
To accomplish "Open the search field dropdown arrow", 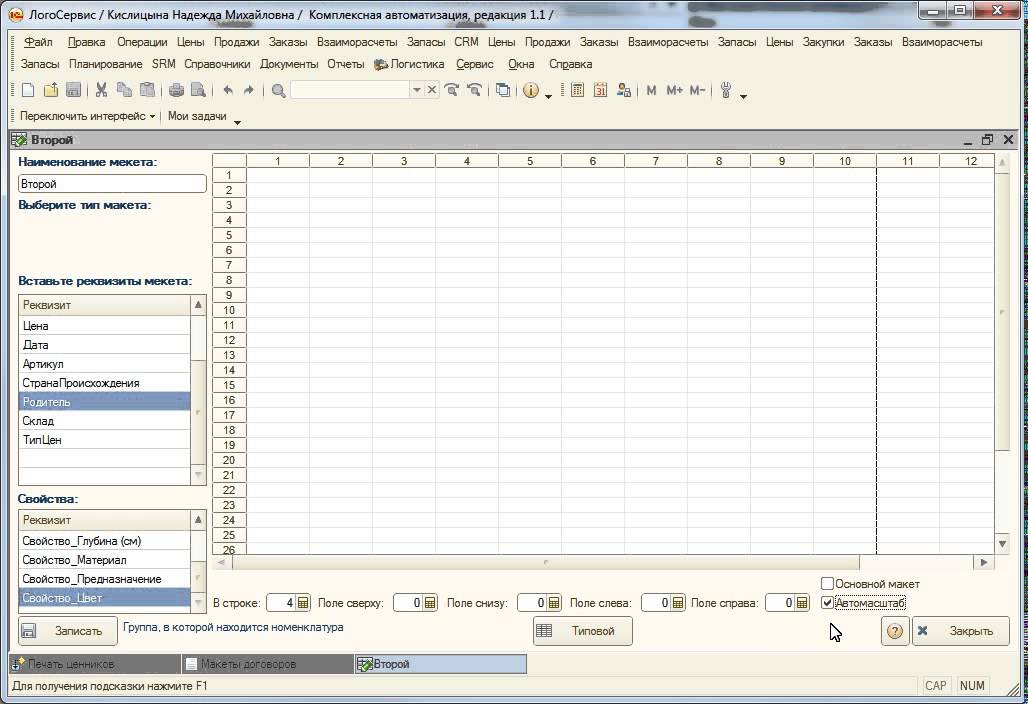I will [x=416, y=90].
